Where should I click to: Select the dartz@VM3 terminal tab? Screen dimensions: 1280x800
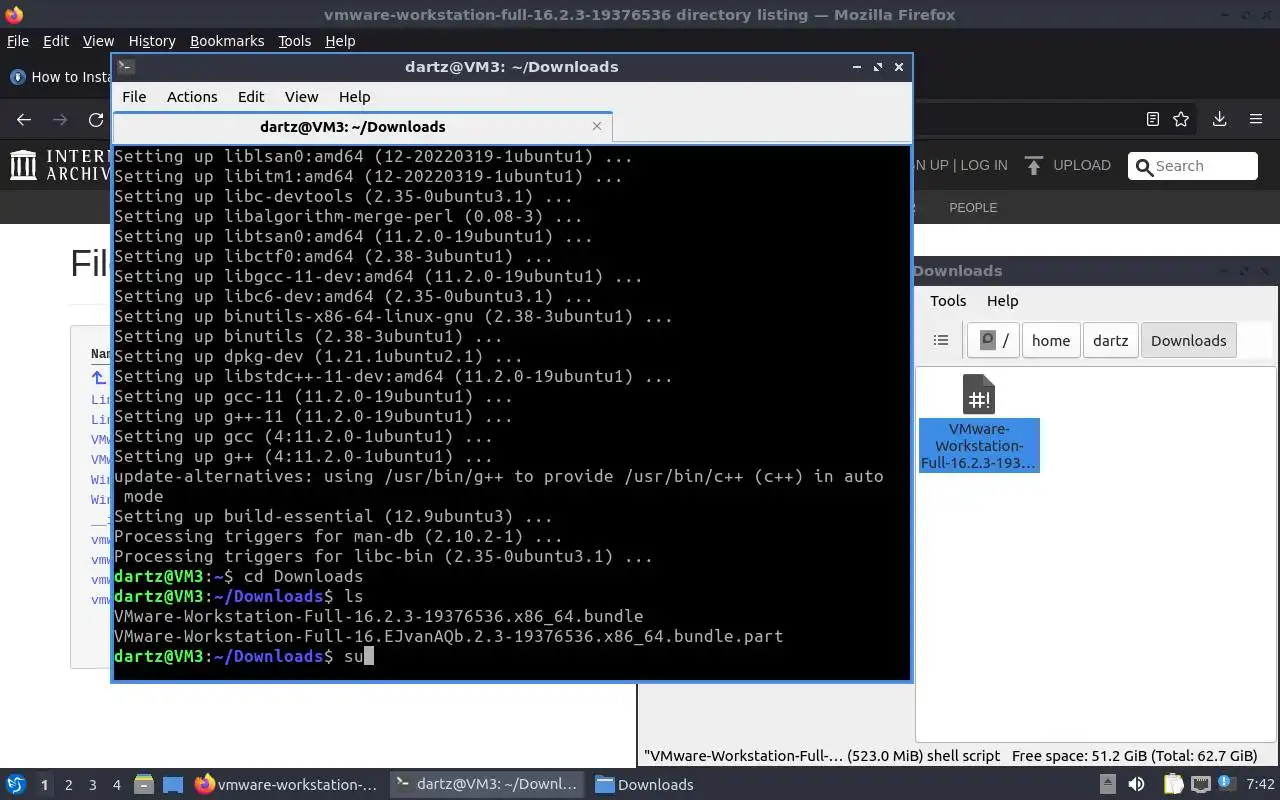click(362, 126)
